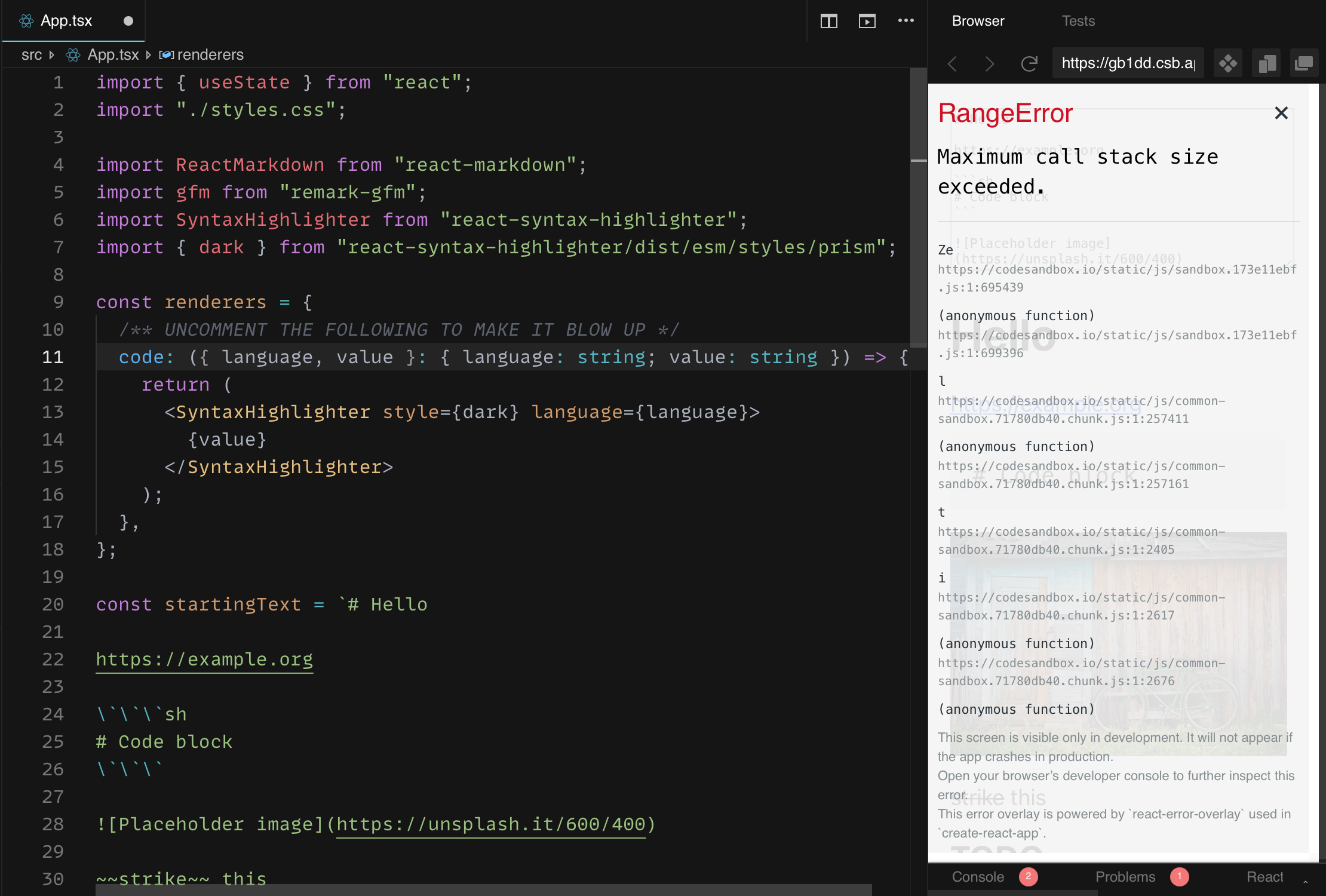Screen dimensions: 1326x896
Task: Navigate back in the preview browser
Action: (952, 63)
